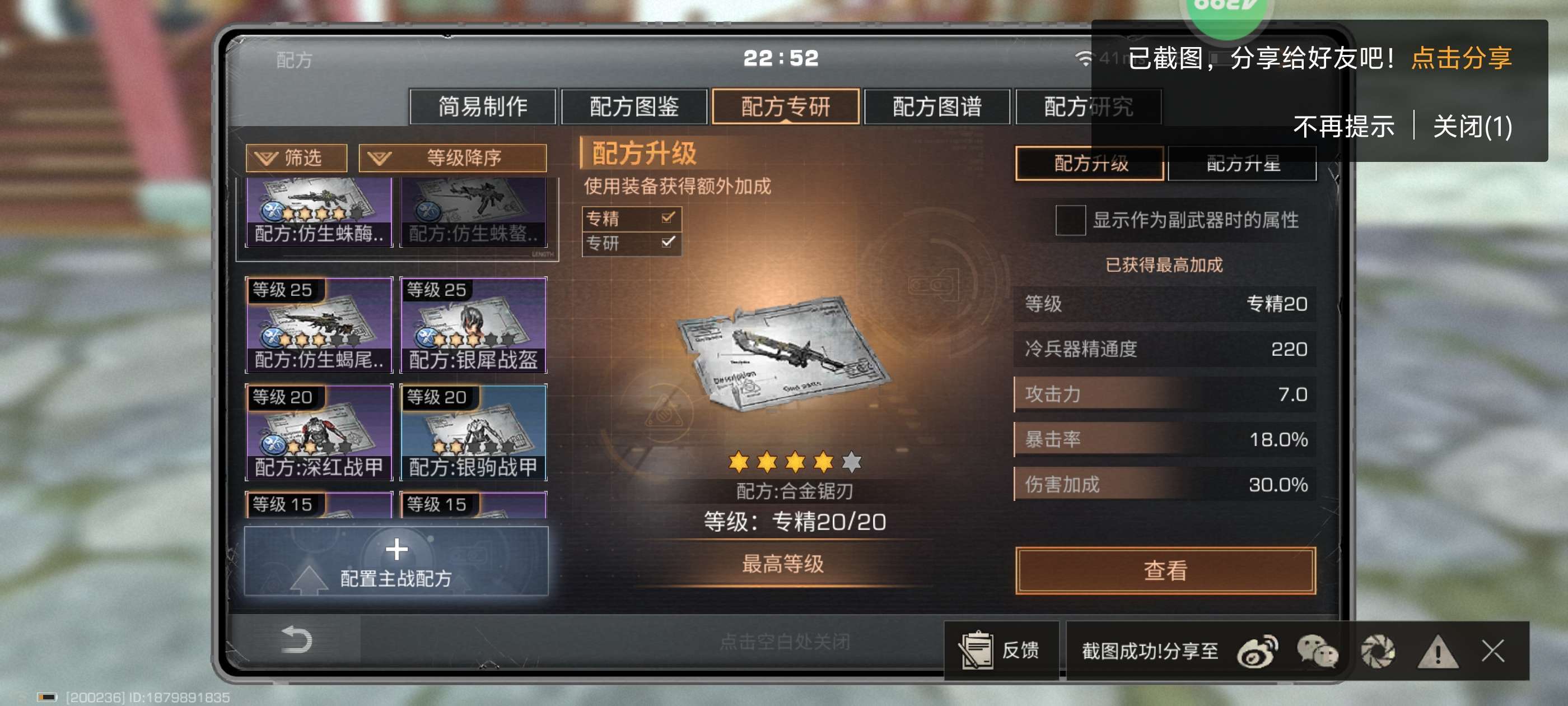Click the 查看 button
The height and width of the screenshot is (706, 1568).
tap(1165, 571)
